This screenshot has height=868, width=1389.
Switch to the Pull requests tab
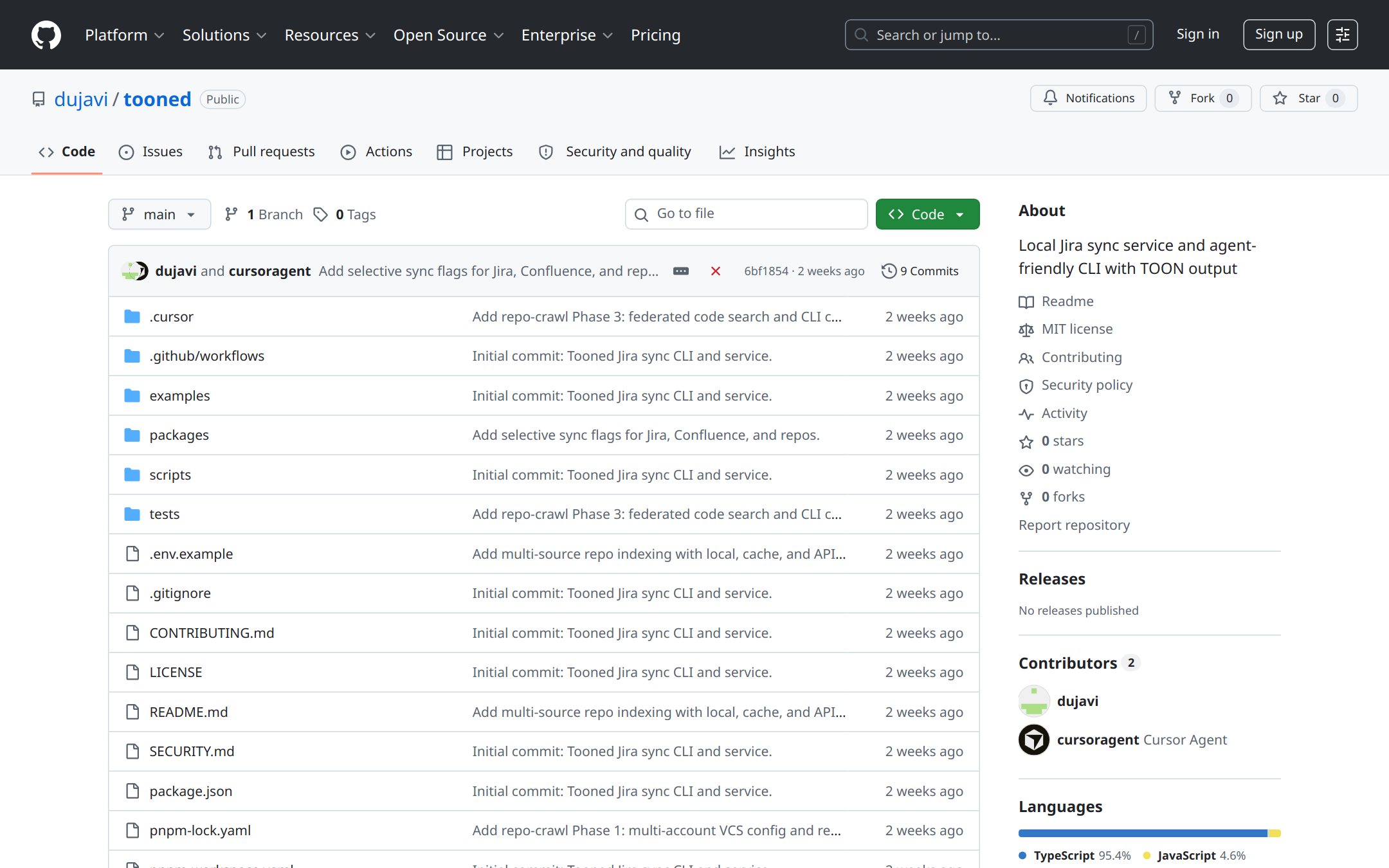pos(261,152)
